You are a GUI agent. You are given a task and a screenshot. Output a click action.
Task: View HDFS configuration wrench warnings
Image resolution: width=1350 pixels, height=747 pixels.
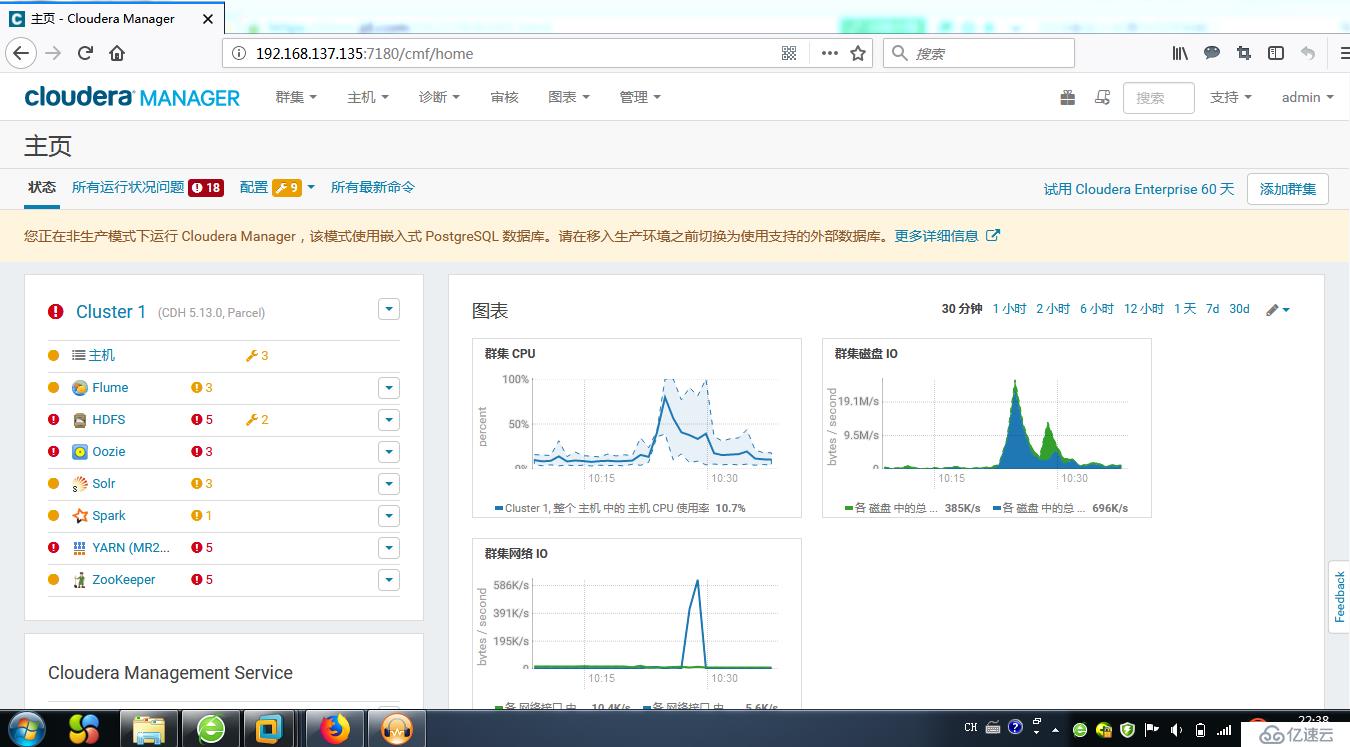point(257,420)
